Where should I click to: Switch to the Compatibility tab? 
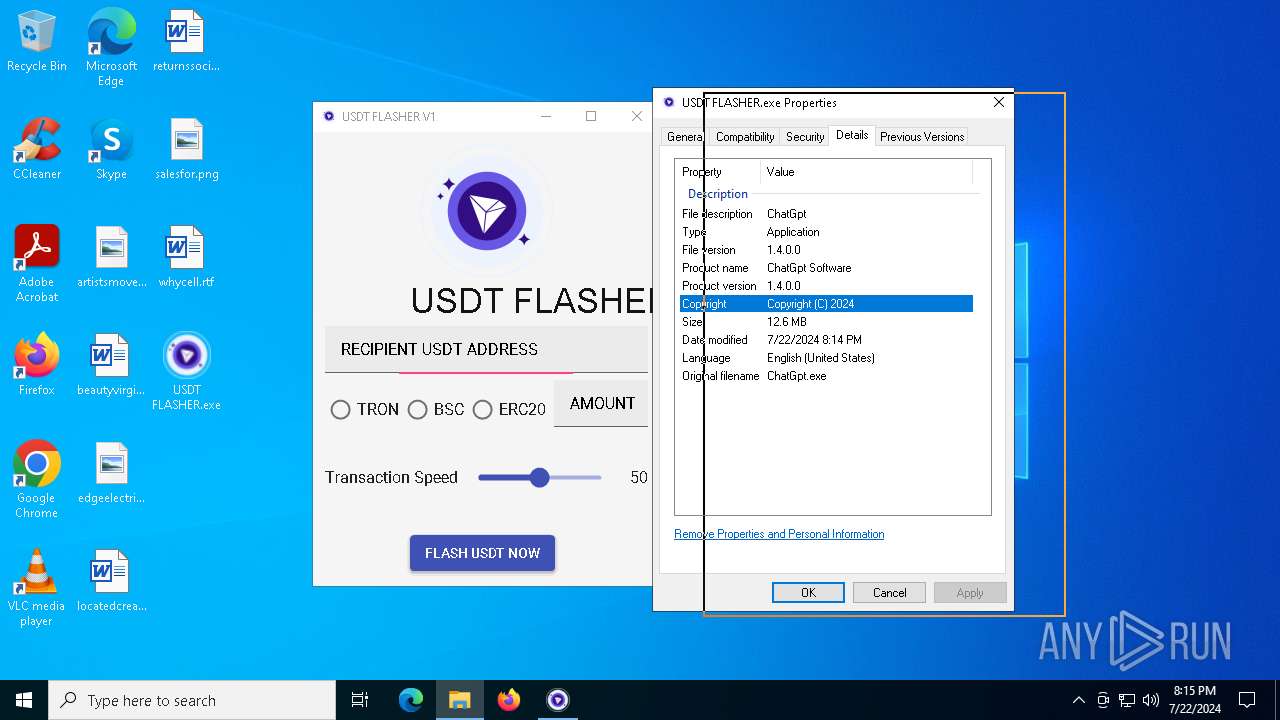pyautogui.click(x=745, y=137)
